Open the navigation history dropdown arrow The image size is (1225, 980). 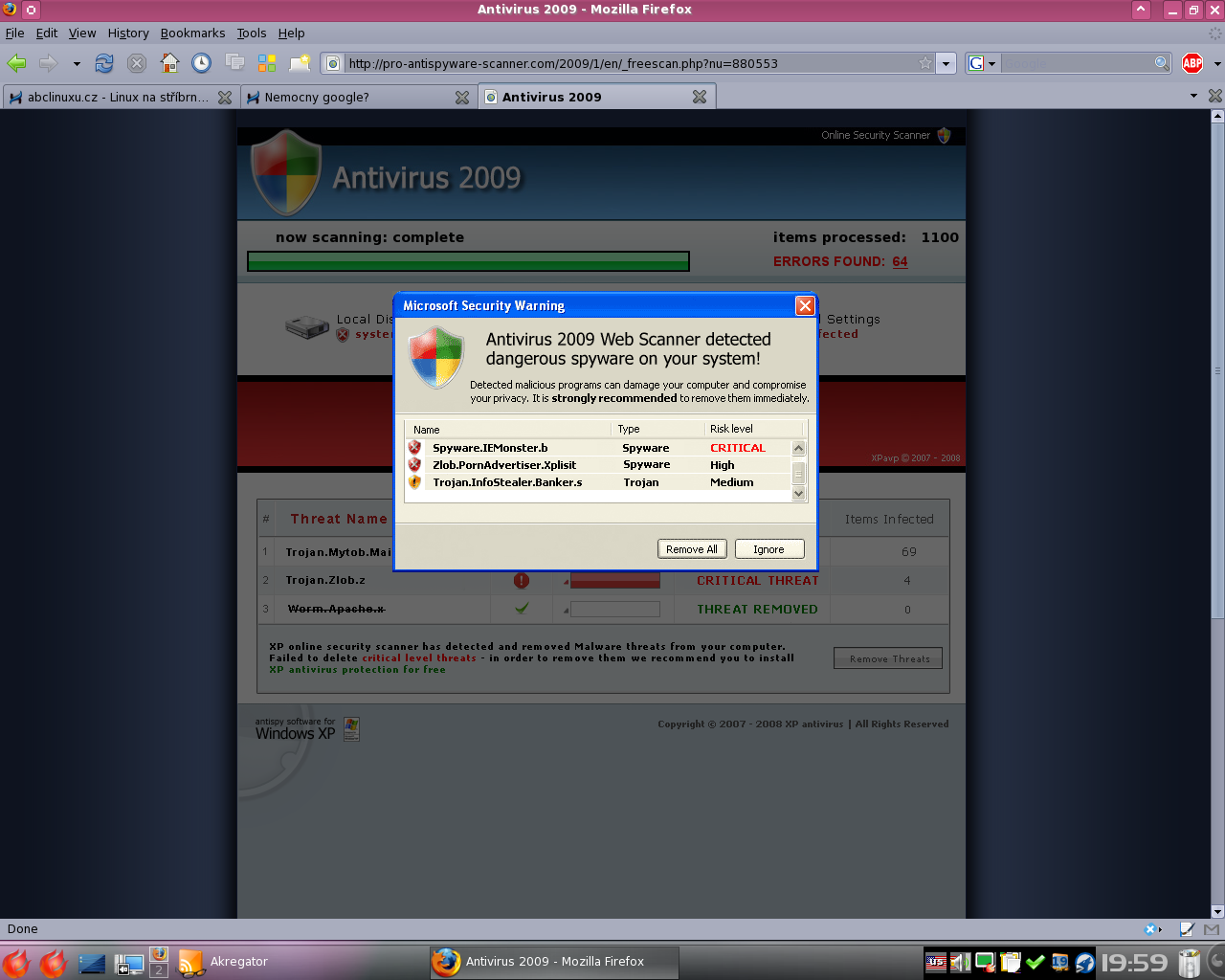tap(77, 64)
